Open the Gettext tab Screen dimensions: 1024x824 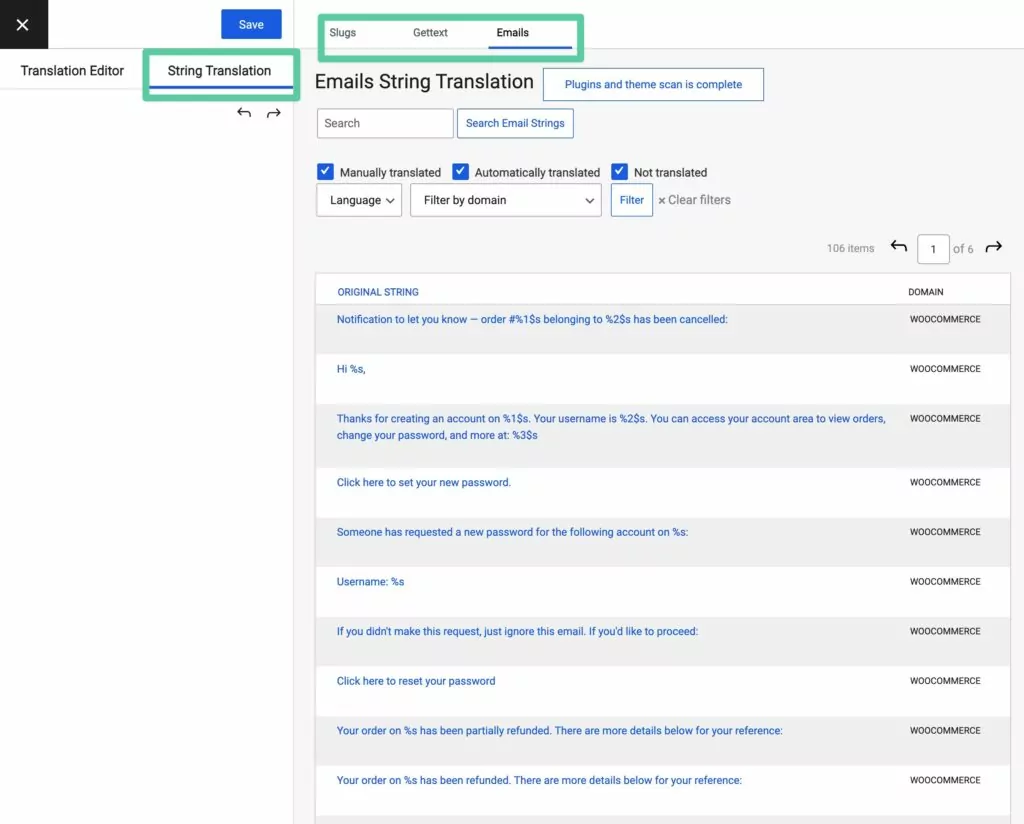coord(430,33)
